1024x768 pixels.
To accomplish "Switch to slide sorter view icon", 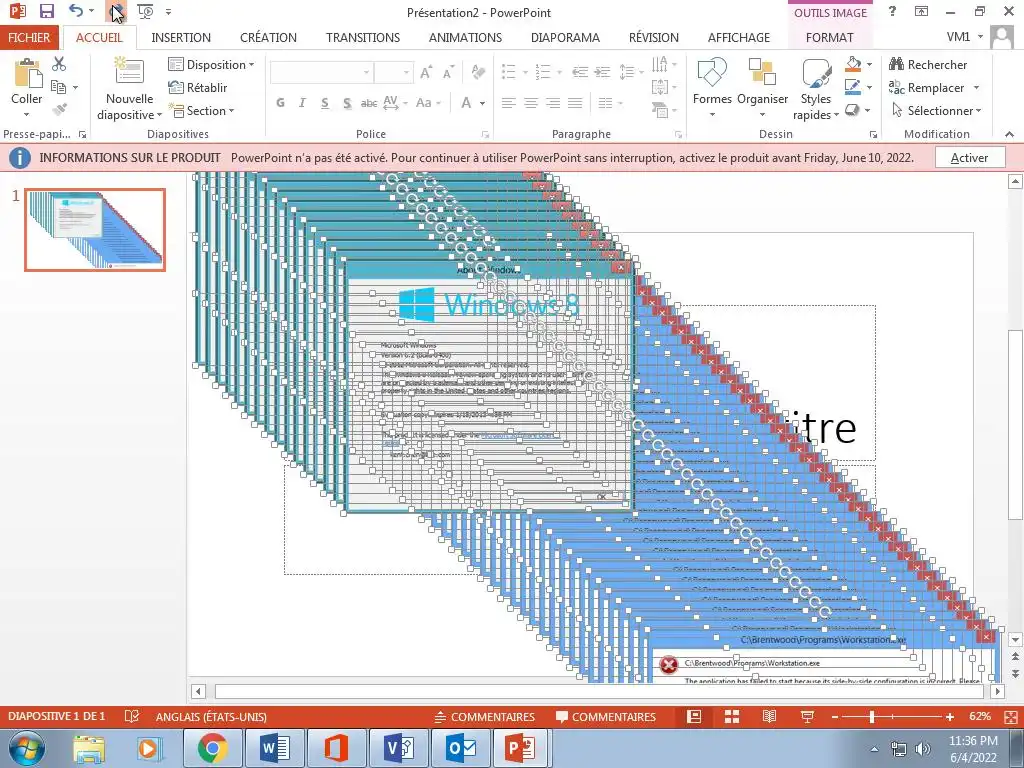I will tap(732, 716).
